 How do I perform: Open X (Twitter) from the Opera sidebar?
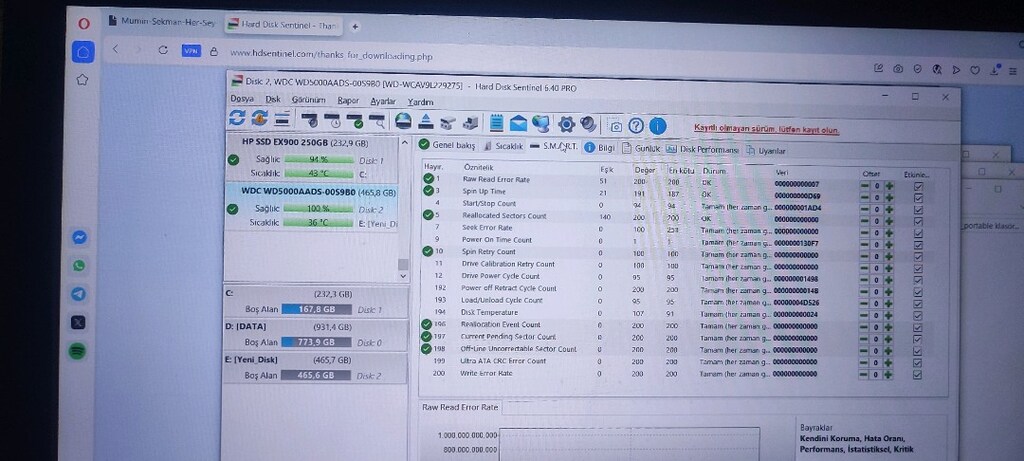click(x=78, y=323)
